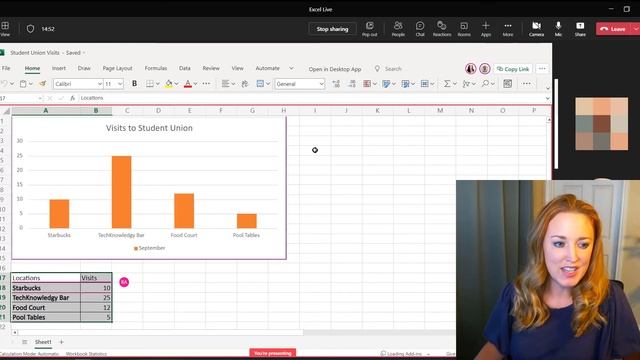This screenshot has height=360, width=640.
Task: Expand the font size 11 dropdown
Action: pos(120,84)
